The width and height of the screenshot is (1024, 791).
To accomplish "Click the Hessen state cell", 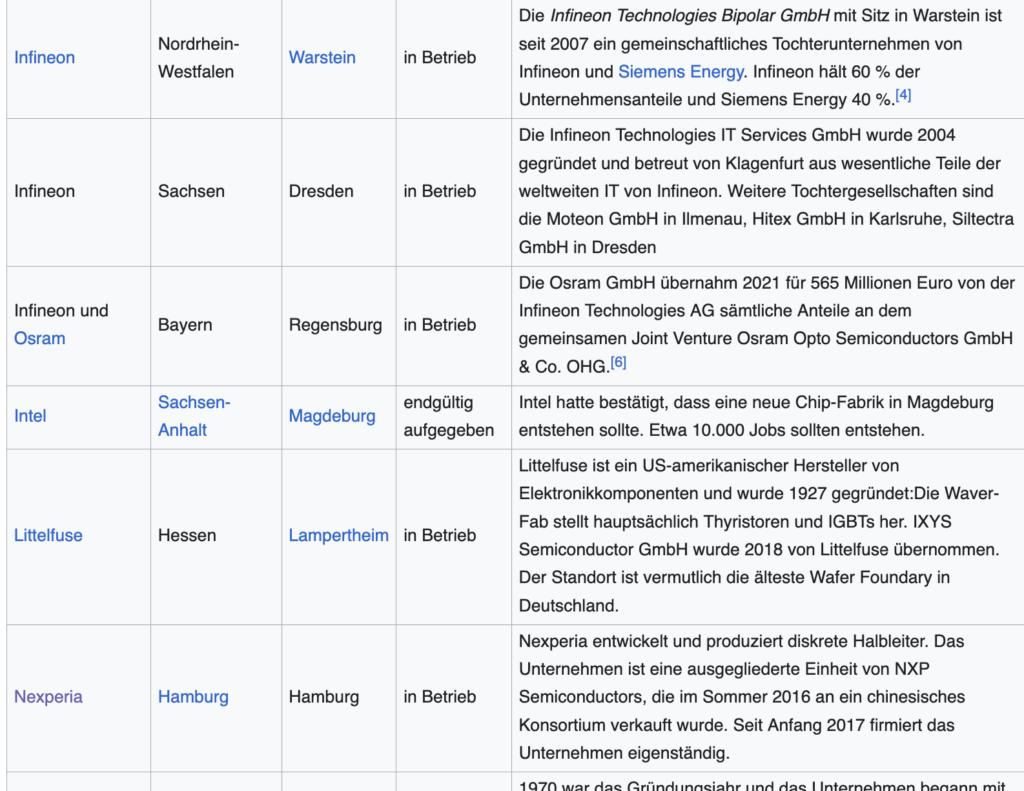I will 187,535.
